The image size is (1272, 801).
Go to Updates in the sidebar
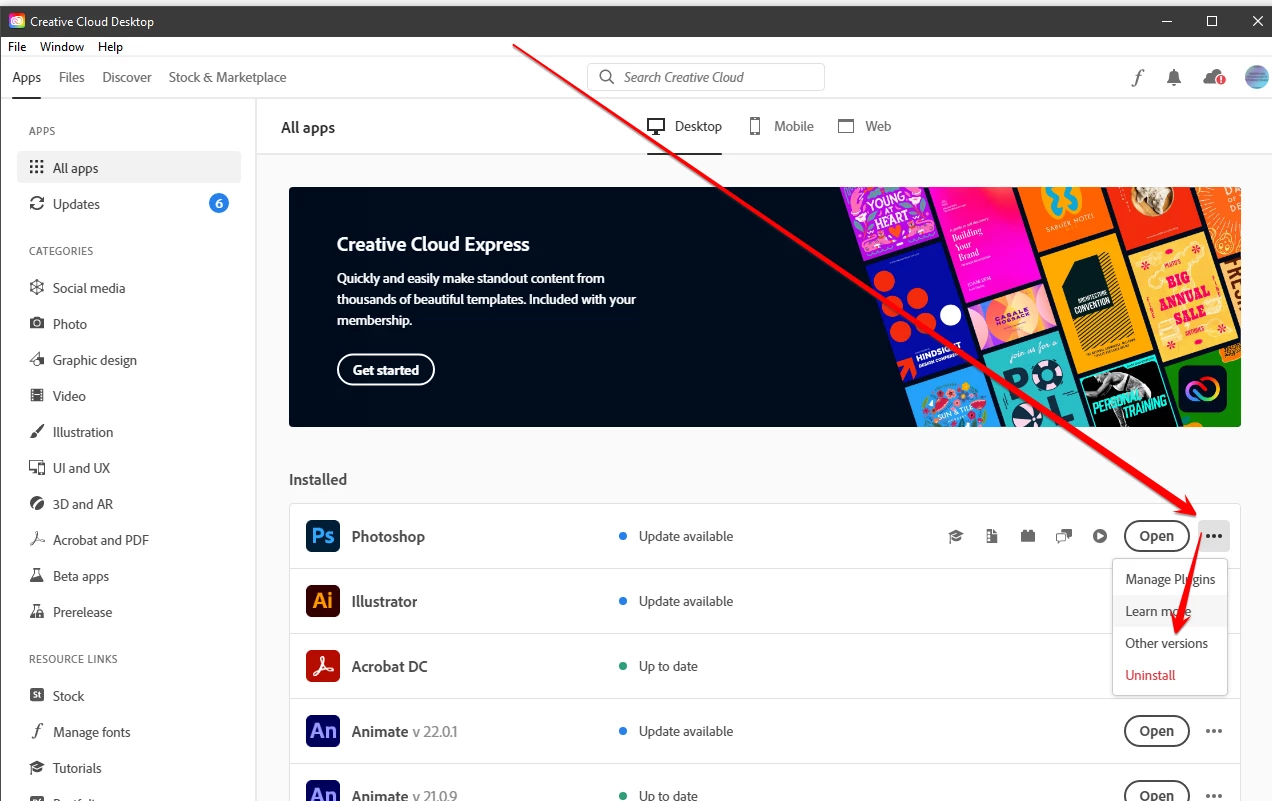click(x=129, y=204)
